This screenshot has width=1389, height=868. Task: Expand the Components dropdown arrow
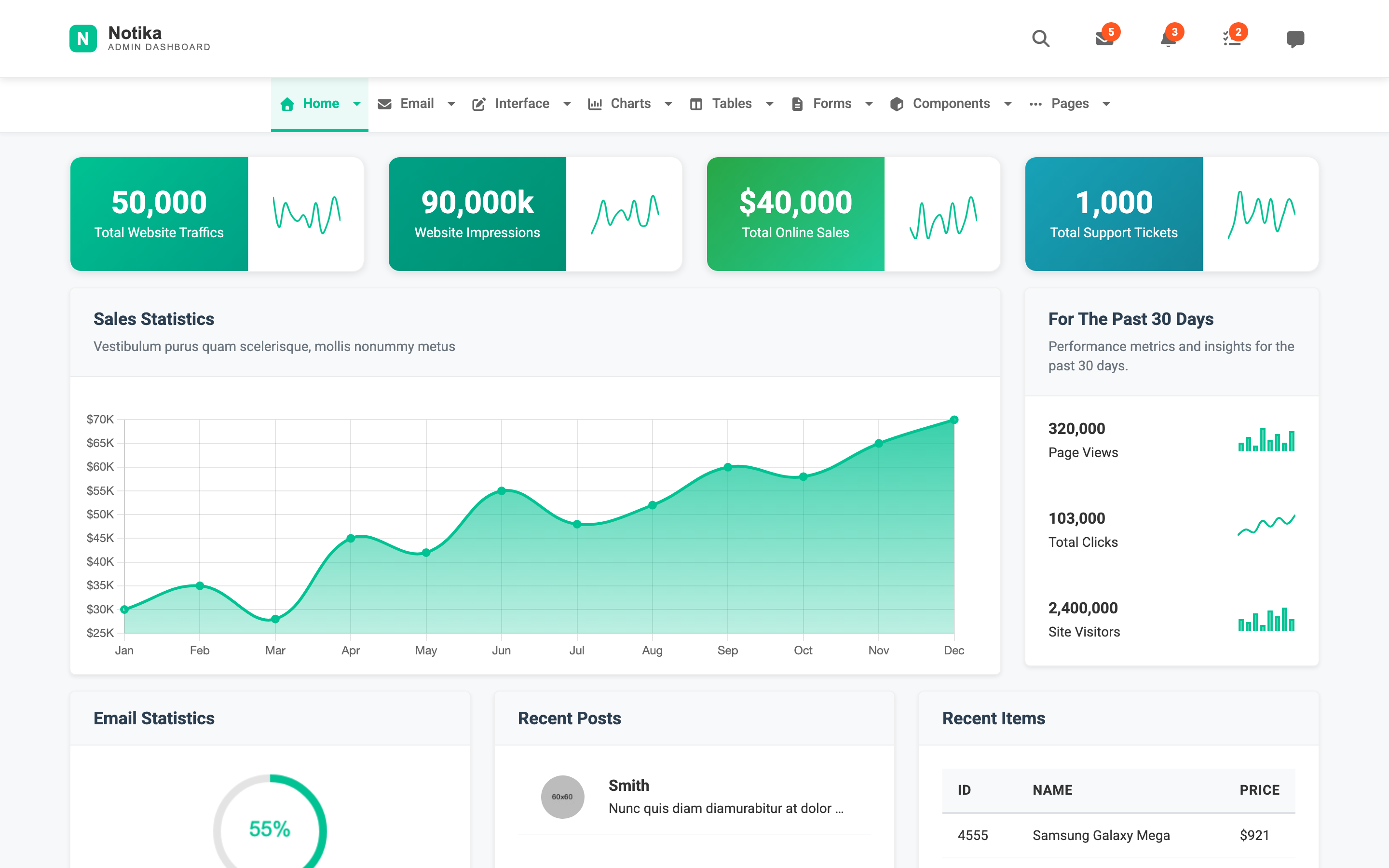coord(1008,104)
